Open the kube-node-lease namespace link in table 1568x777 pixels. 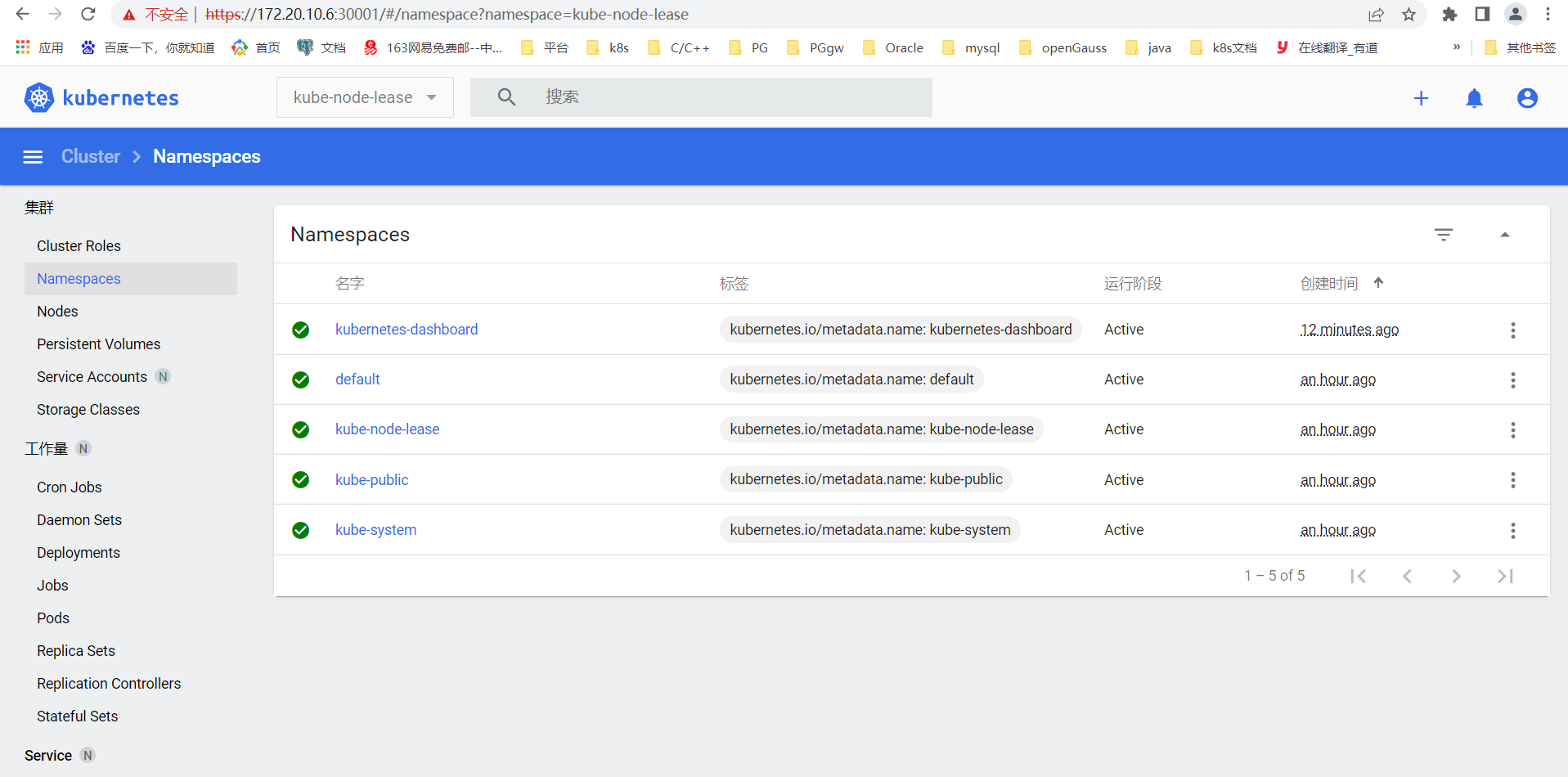[x=388, y=429]
